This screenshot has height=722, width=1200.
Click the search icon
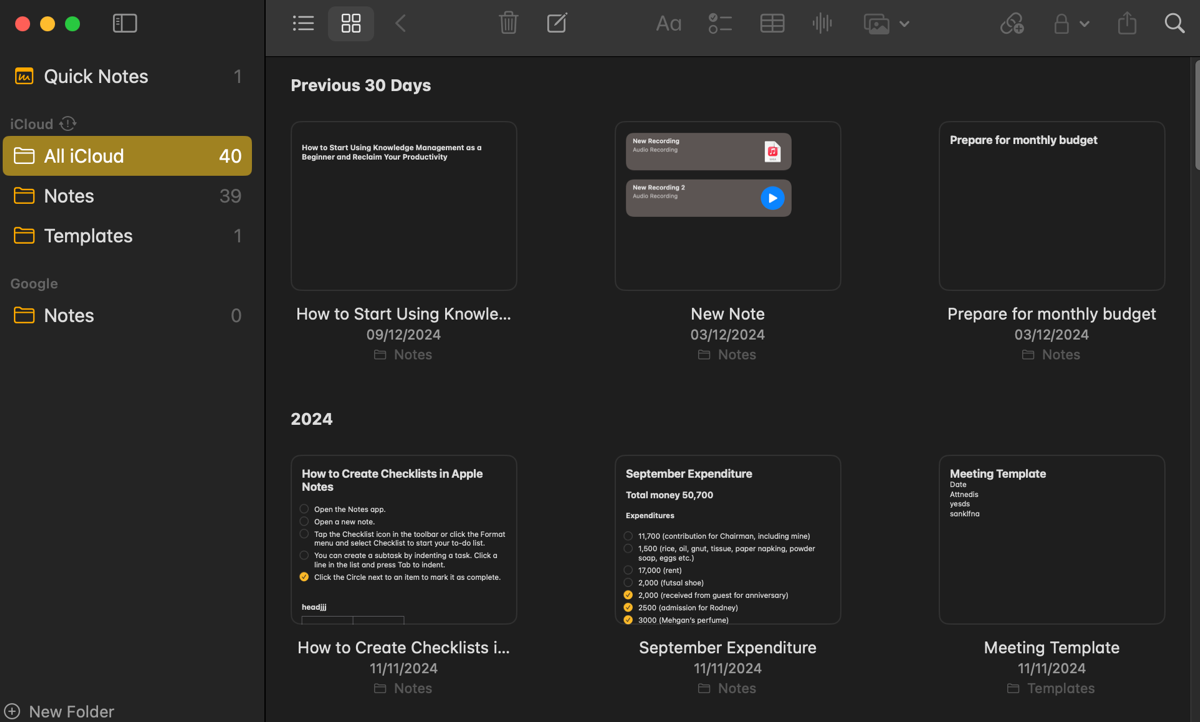(1175, 23)
